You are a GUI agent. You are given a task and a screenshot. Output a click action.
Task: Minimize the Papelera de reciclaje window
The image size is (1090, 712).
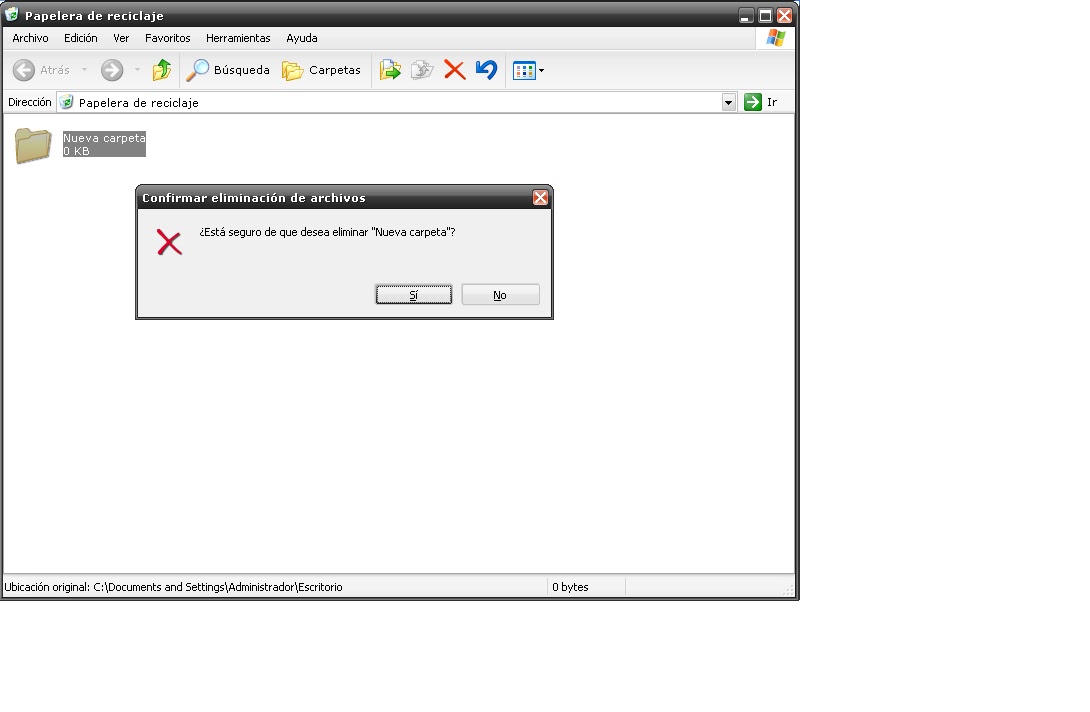(x=746, y=15)
